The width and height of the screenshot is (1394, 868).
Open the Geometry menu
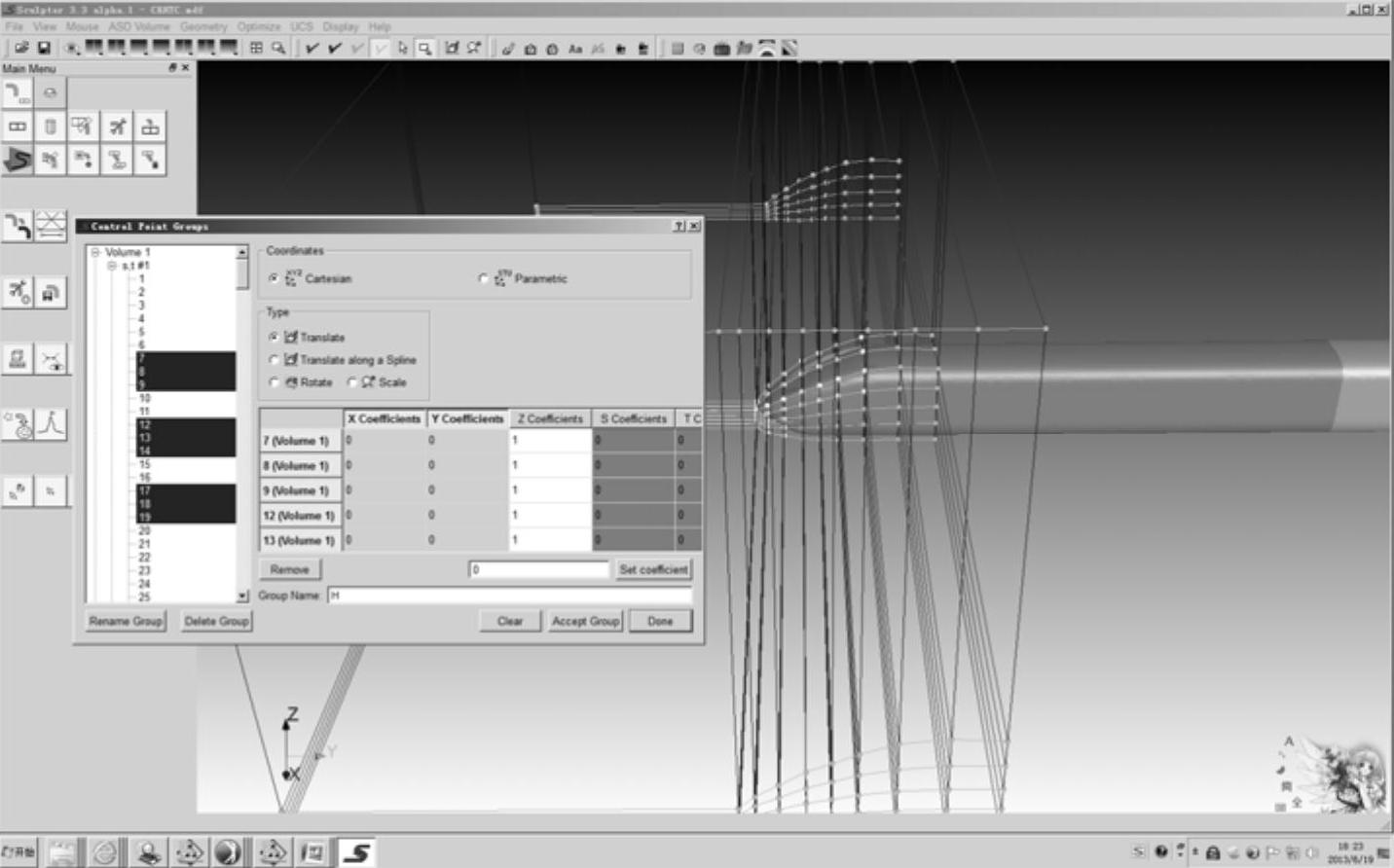(x=203, y=26)
